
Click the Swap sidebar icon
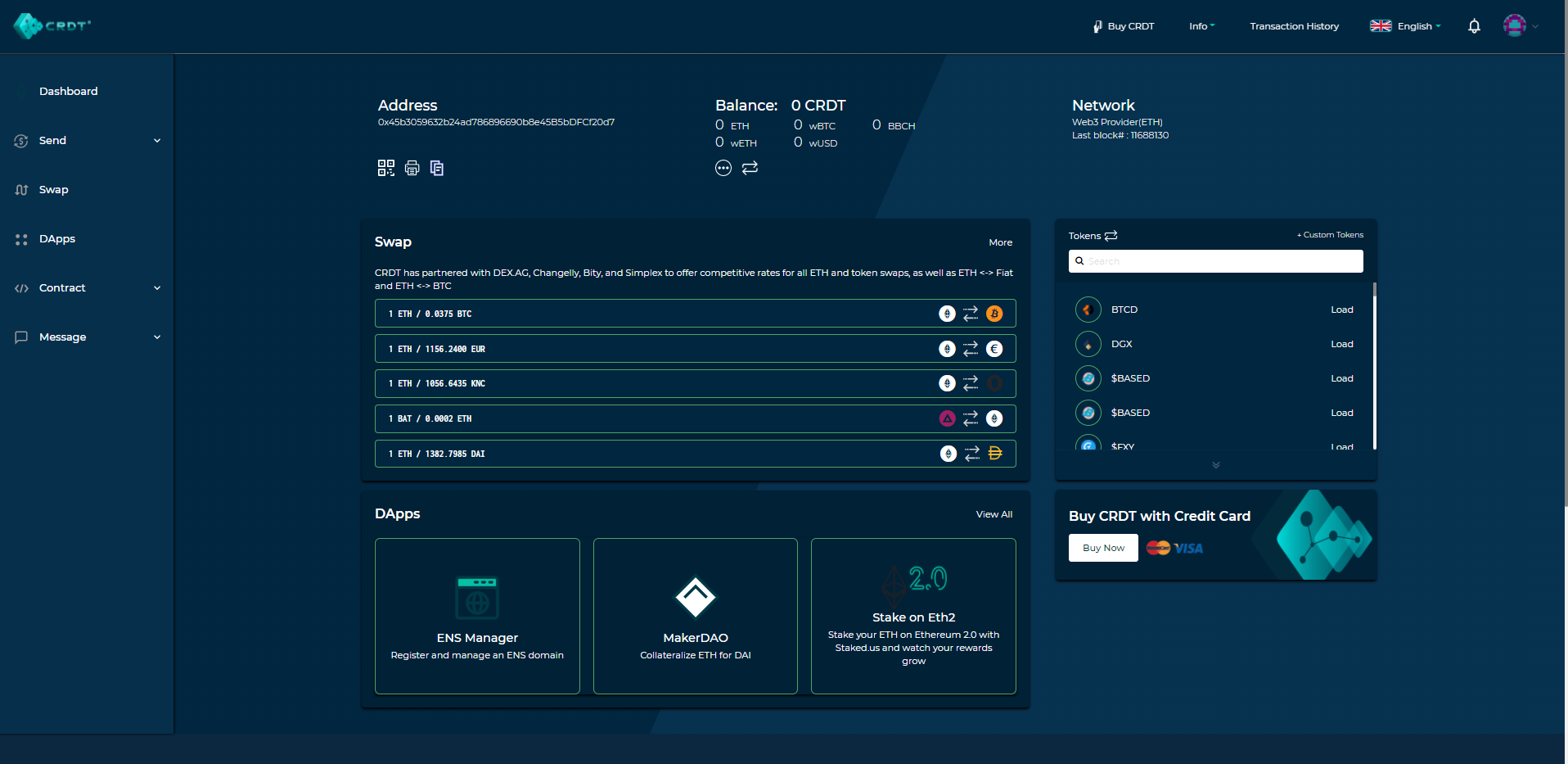point(21,190)
